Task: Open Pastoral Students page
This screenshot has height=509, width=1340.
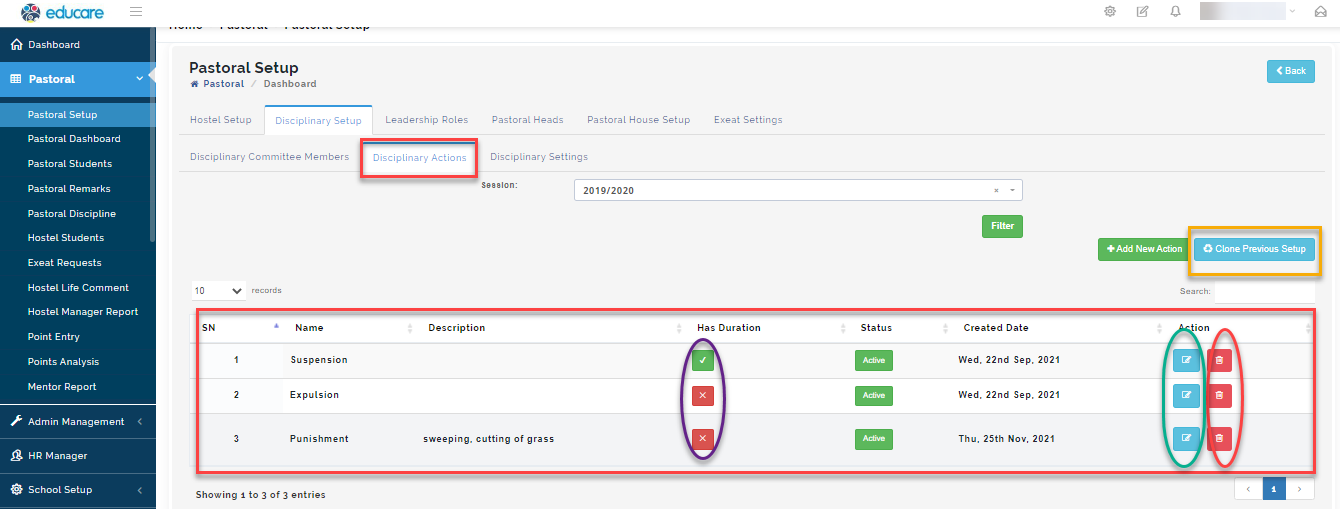Action: [70, 164]
